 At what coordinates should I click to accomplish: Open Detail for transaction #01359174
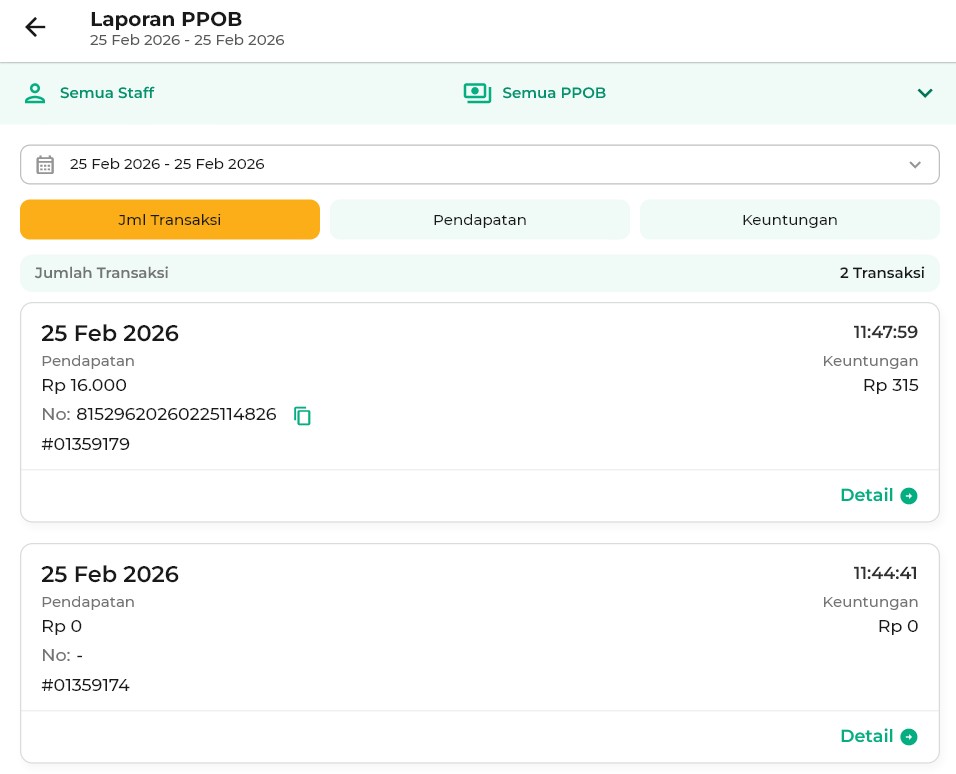point(866,736)
